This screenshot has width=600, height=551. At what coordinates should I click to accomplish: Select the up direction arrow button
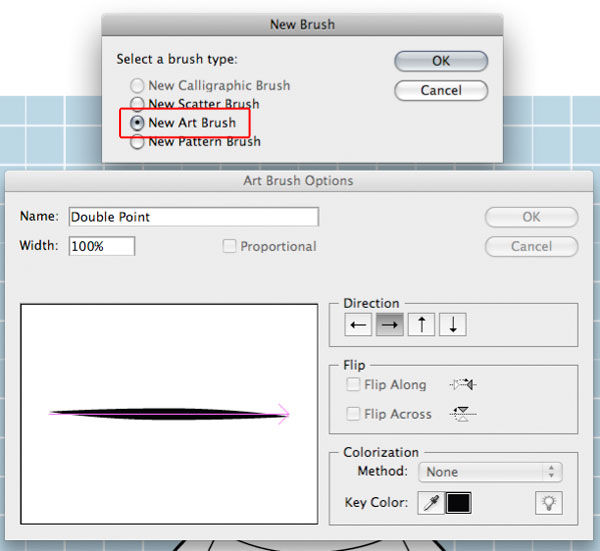click(x=421, y=325)
